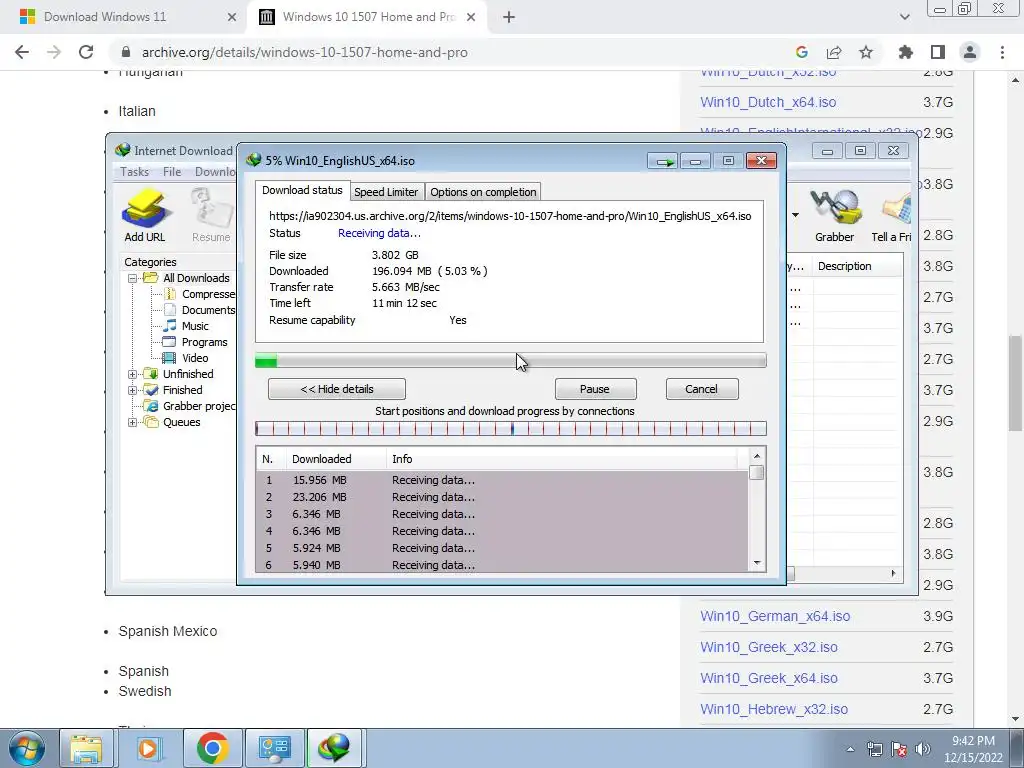Open the File menu in IDM

(x=172, y=172)
